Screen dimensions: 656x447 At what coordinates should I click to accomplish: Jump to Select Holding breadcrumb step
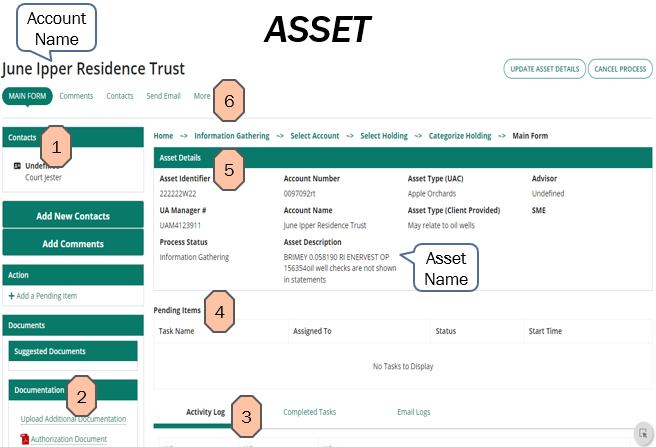pos(384,136)
